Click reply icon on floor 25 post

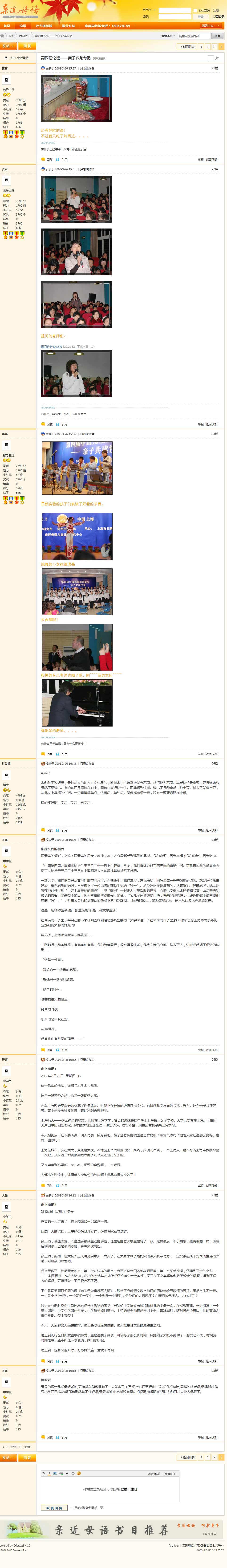click(43, 1049)
